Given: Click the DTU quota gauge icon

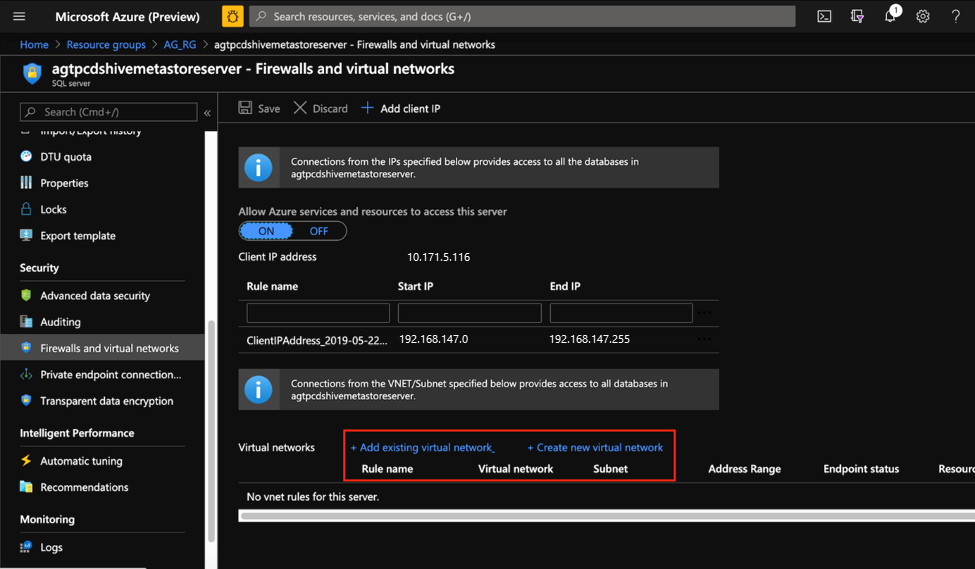Looking at the screenshot, I should pos(26,156).
